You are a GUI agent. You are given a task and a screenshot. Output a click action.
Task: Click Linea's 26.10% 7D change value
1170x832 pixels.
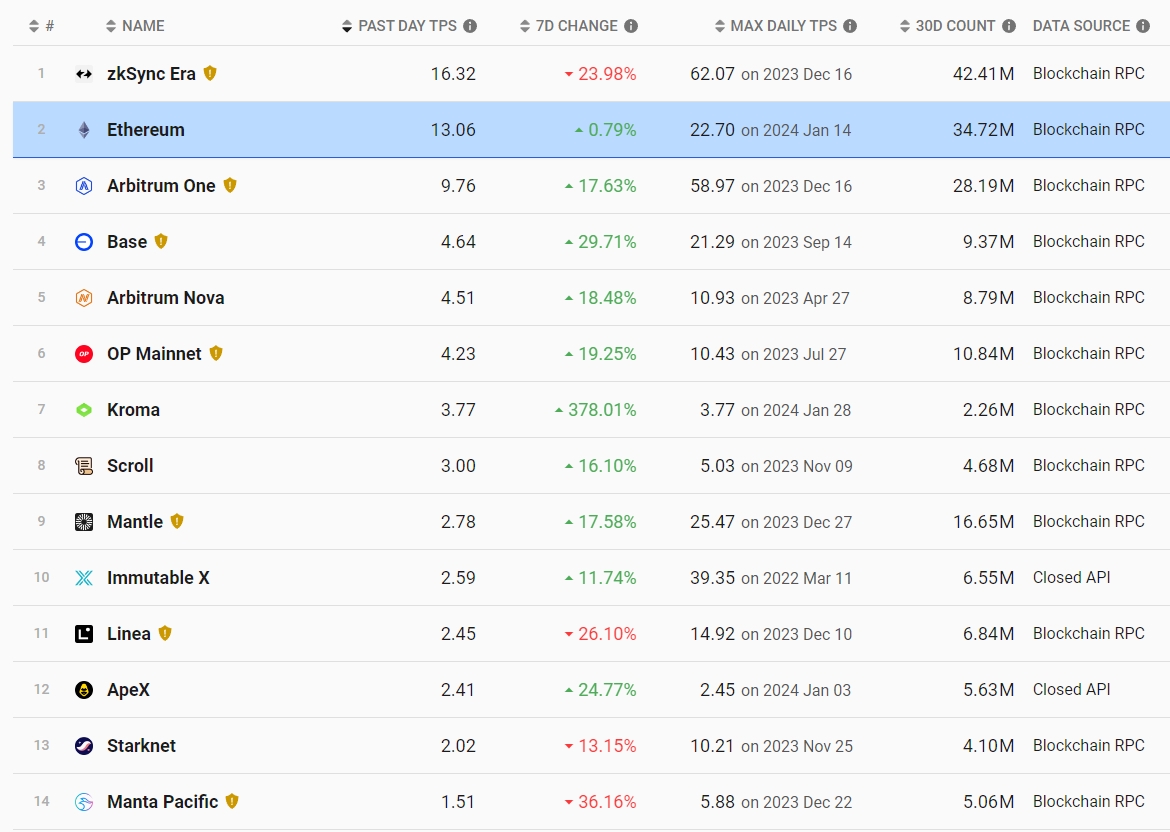607,634
